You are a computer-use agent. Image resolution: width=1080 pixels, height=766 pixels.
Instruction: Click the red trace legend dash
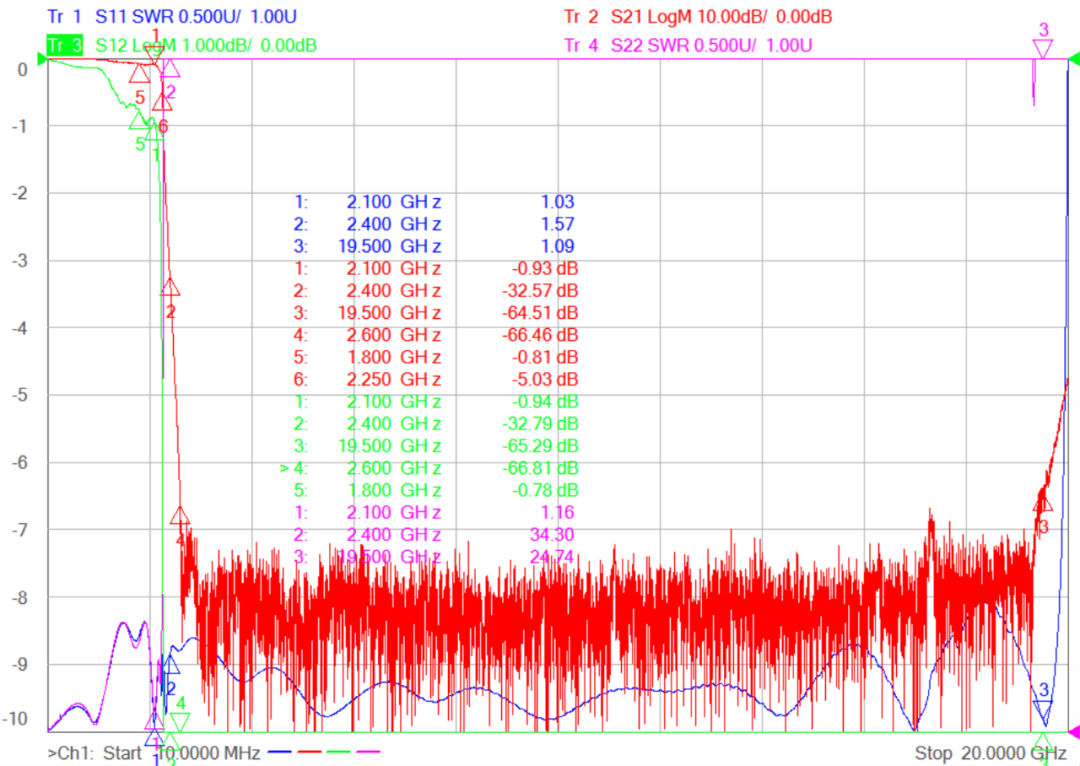tap(309, 752)
